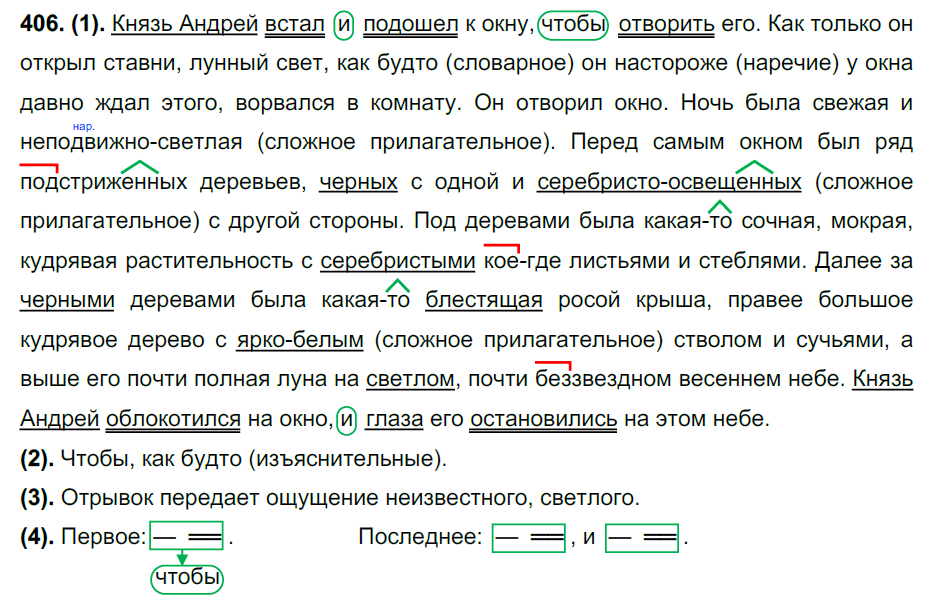Click the word "неподвижно-светлая"

click(131, 142)
